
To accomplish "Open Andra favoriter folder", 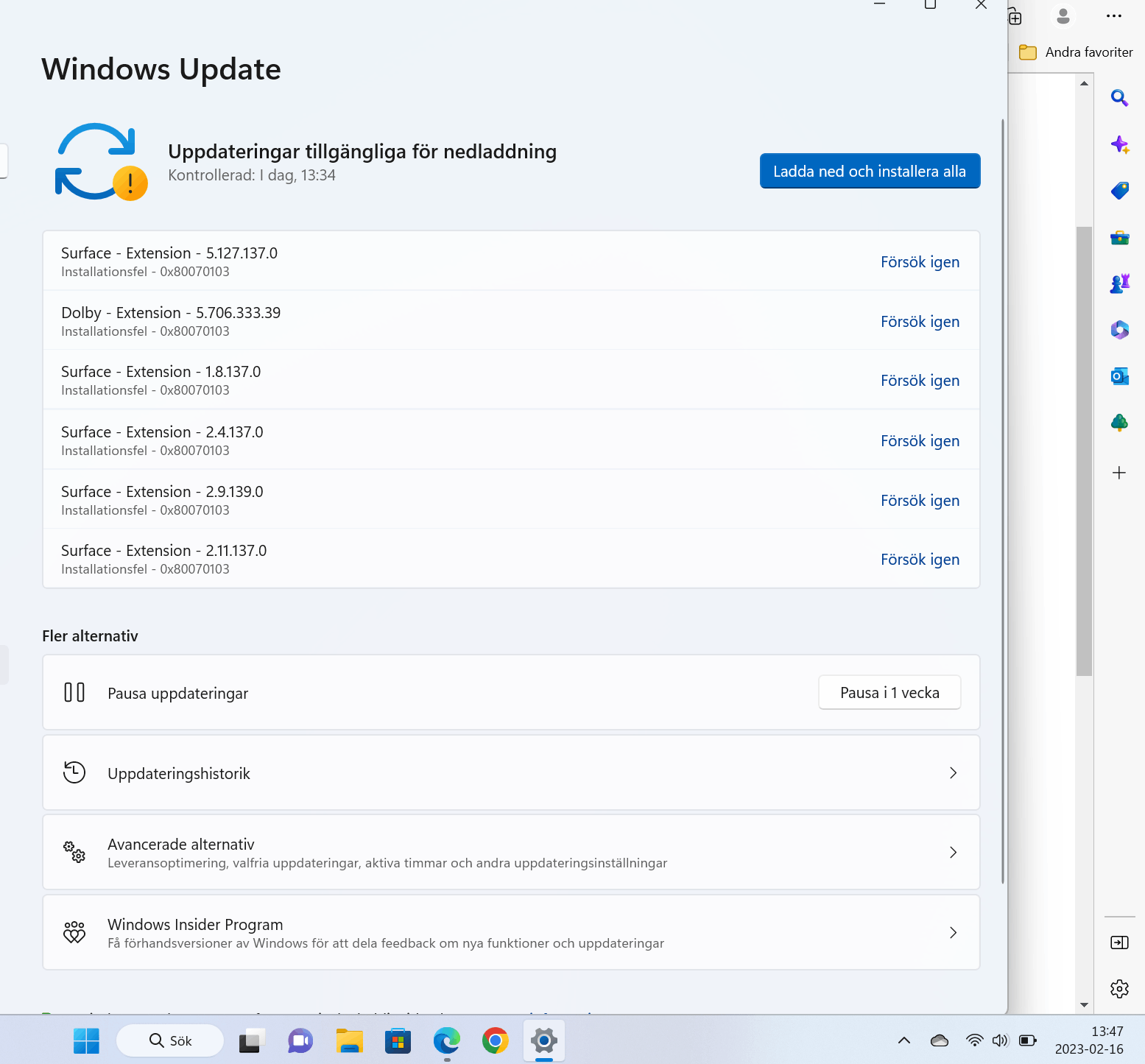I will point(1076,52).
